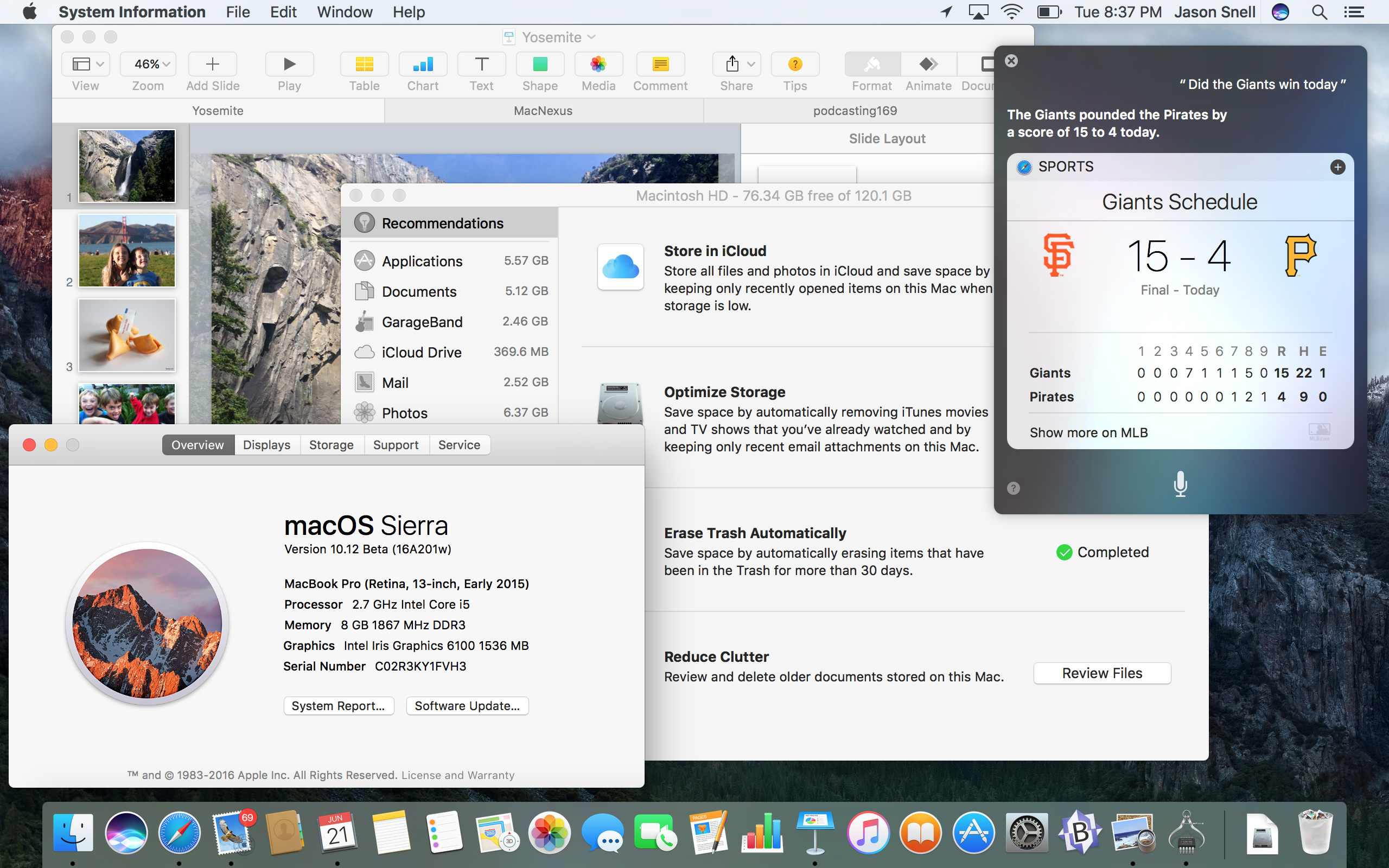The image size is (1389, 868).
Task: Click Show more on MLB link
Action: pos(1088,432)
